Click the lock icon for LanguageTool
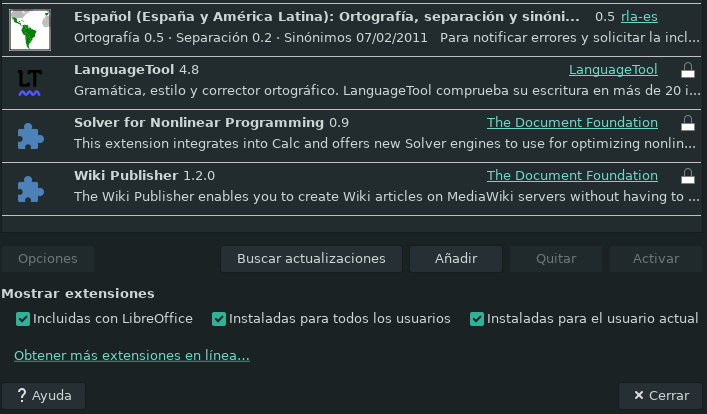The image size is (707, 414). [x=687, y=70]
